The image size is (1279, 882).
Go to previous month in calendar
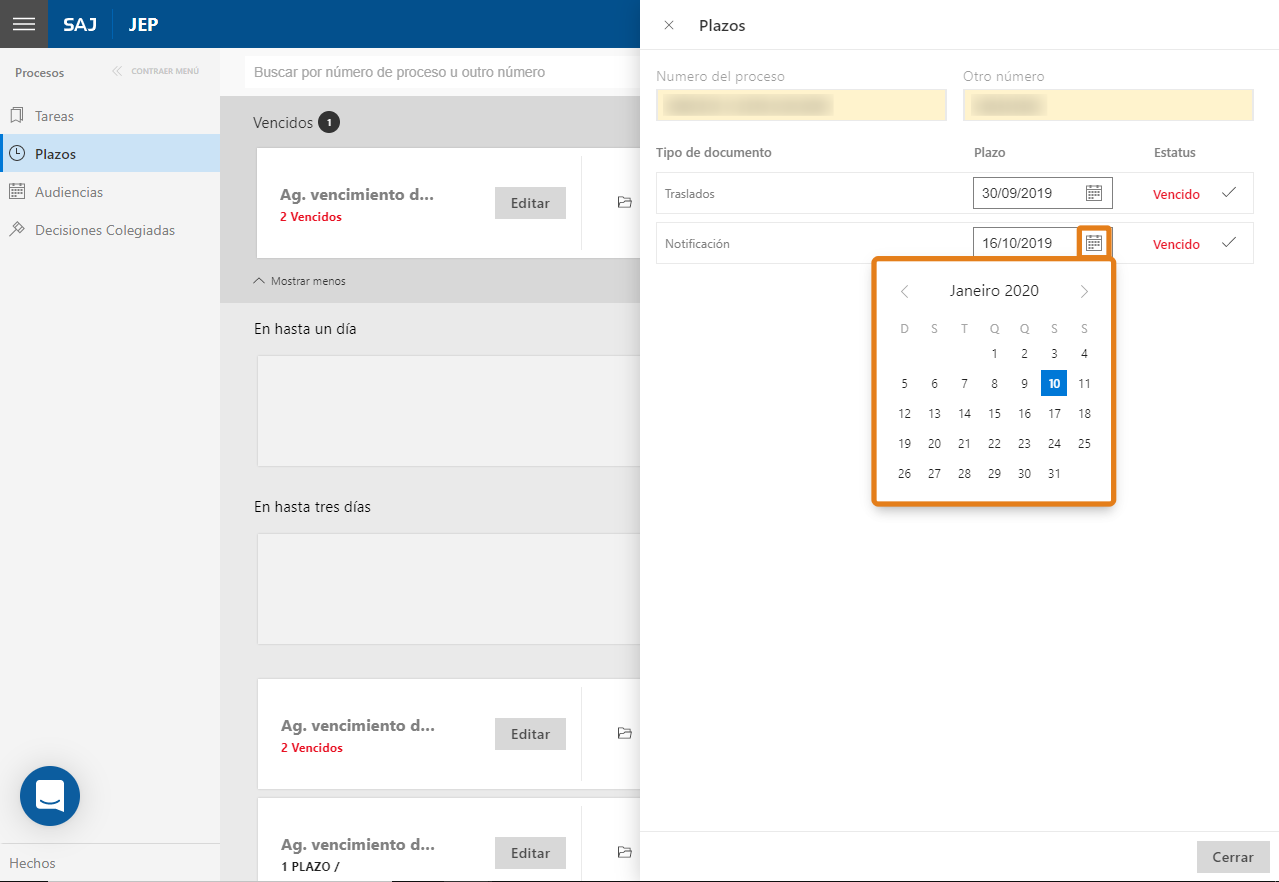(904, 292)
